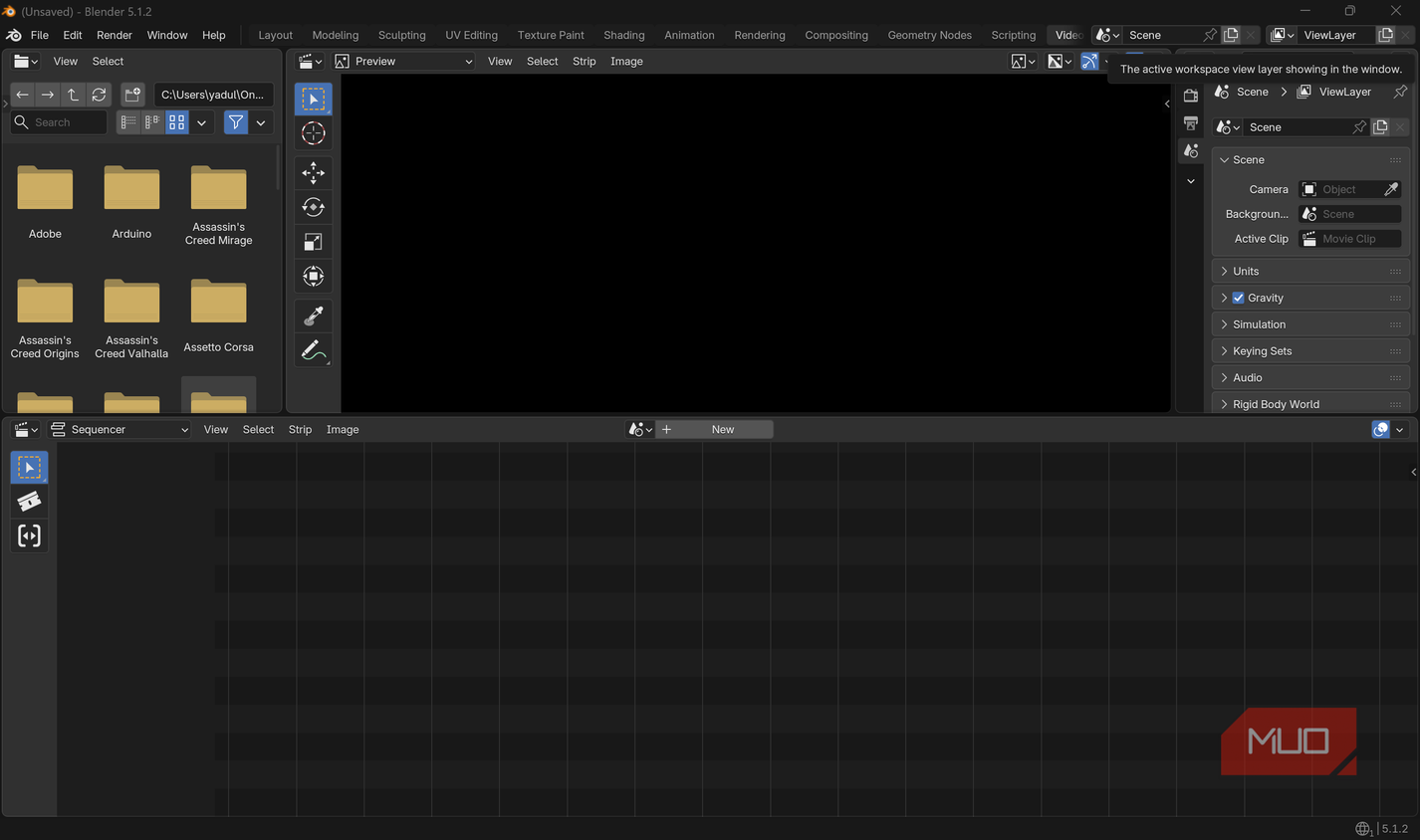1420x840 pixels.
Task: Activate the 2D Cursor tool in the preview
Action: tap(313, 133)
